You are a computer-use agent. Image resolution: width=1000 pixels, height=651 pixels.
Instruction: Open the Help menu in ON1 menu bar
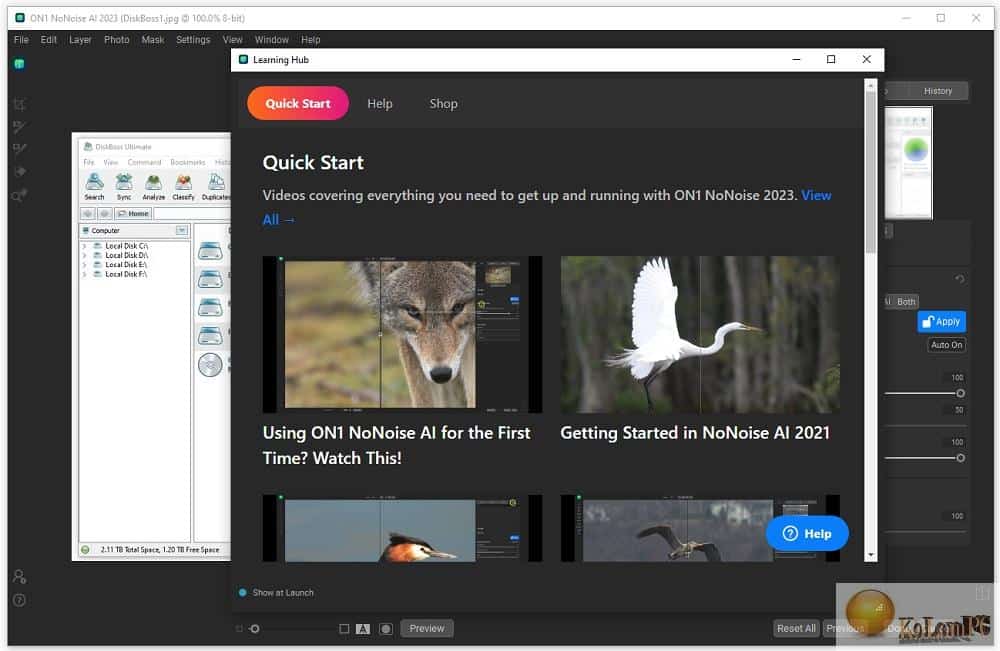pos(311,40)
